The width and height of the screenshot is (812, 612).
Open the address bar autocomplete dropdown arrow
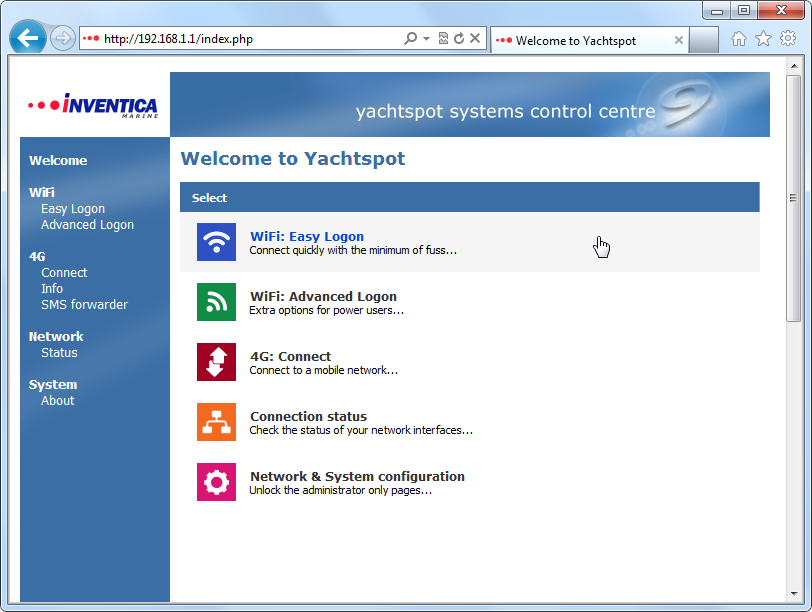(426, 38)
